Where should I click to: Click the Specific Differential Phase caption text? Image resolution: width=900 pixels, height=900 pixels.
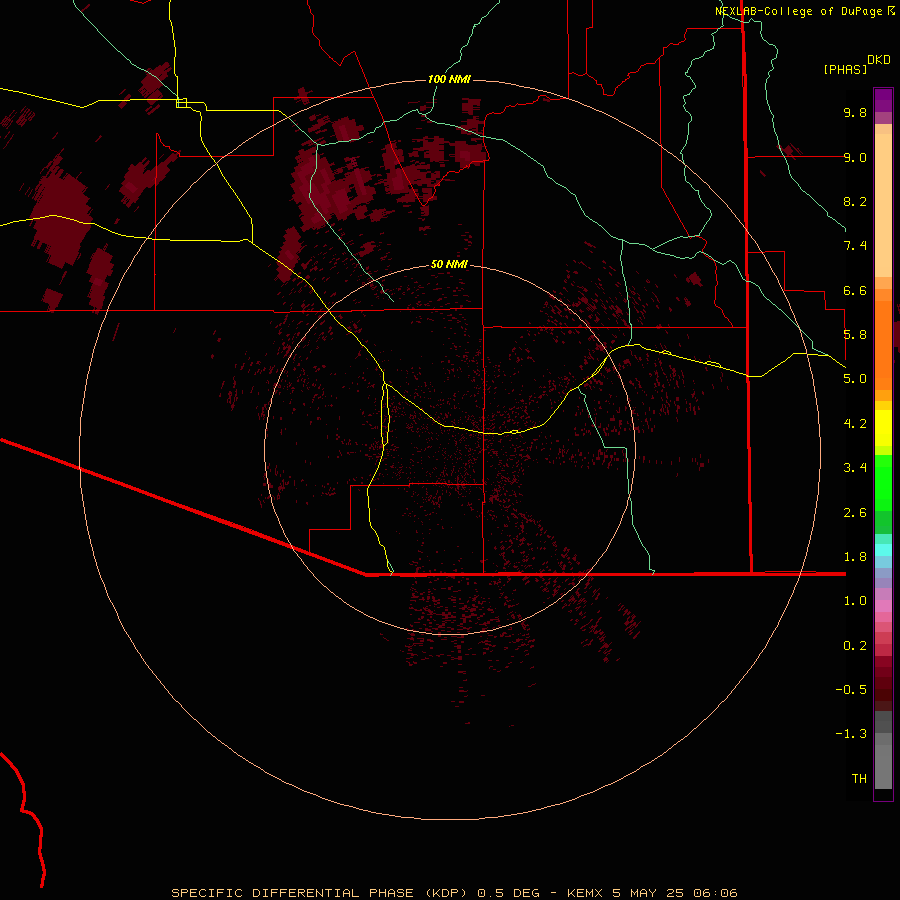(x=454, y=893)
